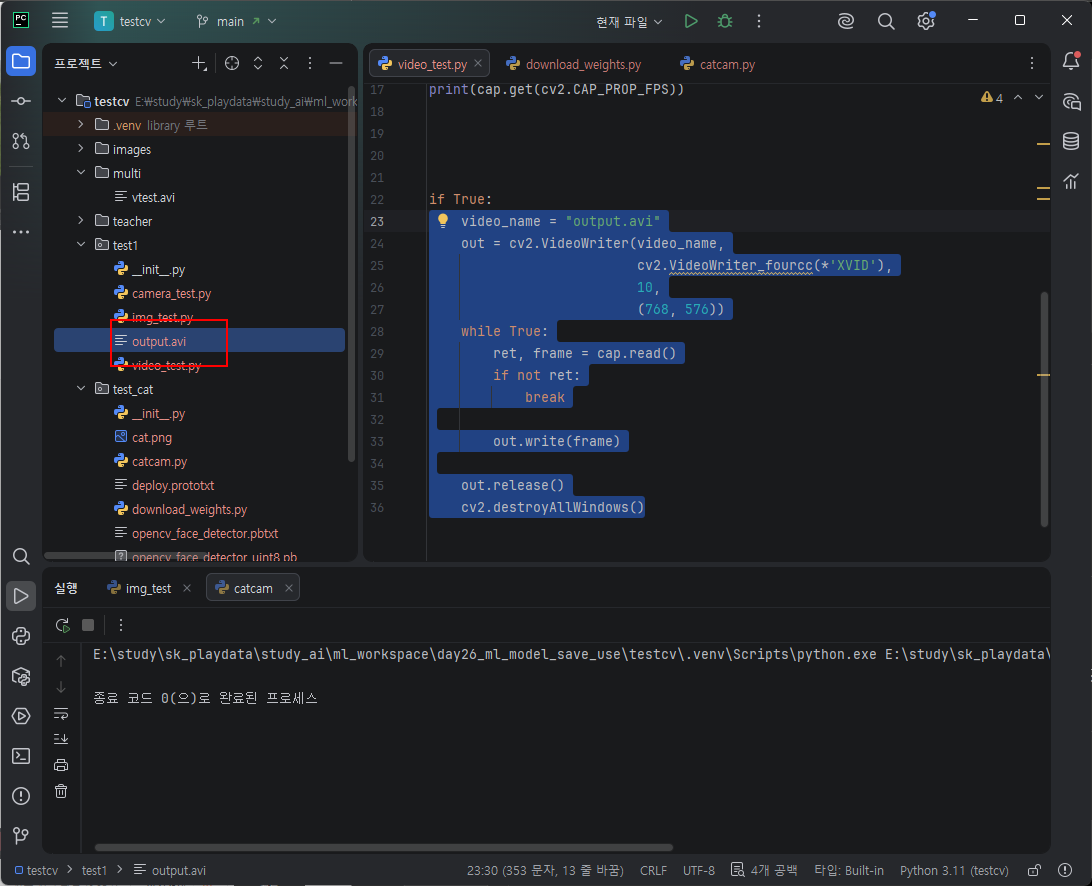This screenshot has width=1092, height=886.
Task: Open project panel options menu
Action: [x=310, y=63]
